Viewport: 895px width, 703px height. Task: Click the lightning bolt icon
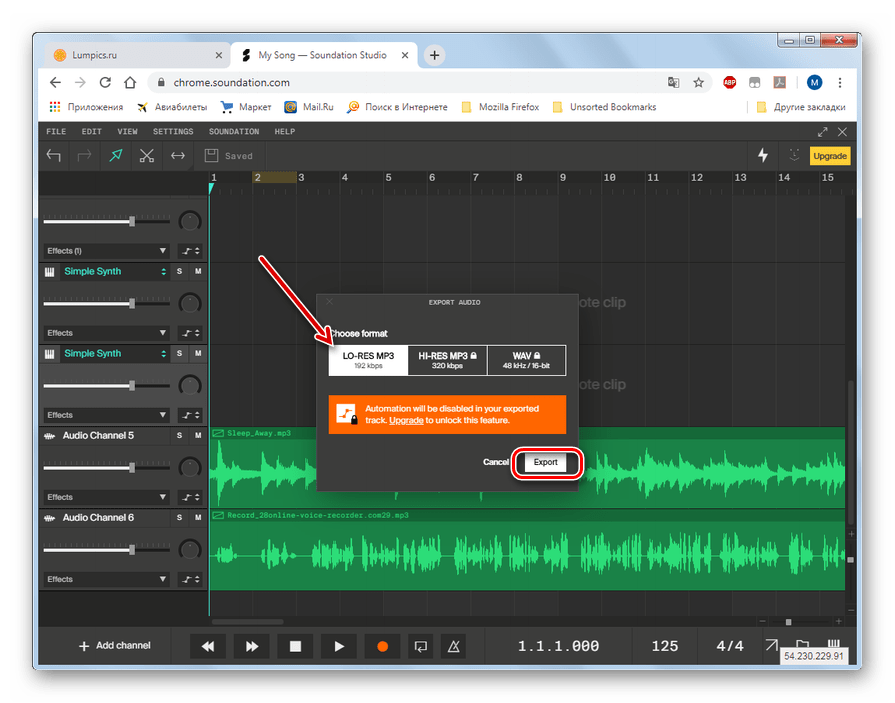[763, 155]
